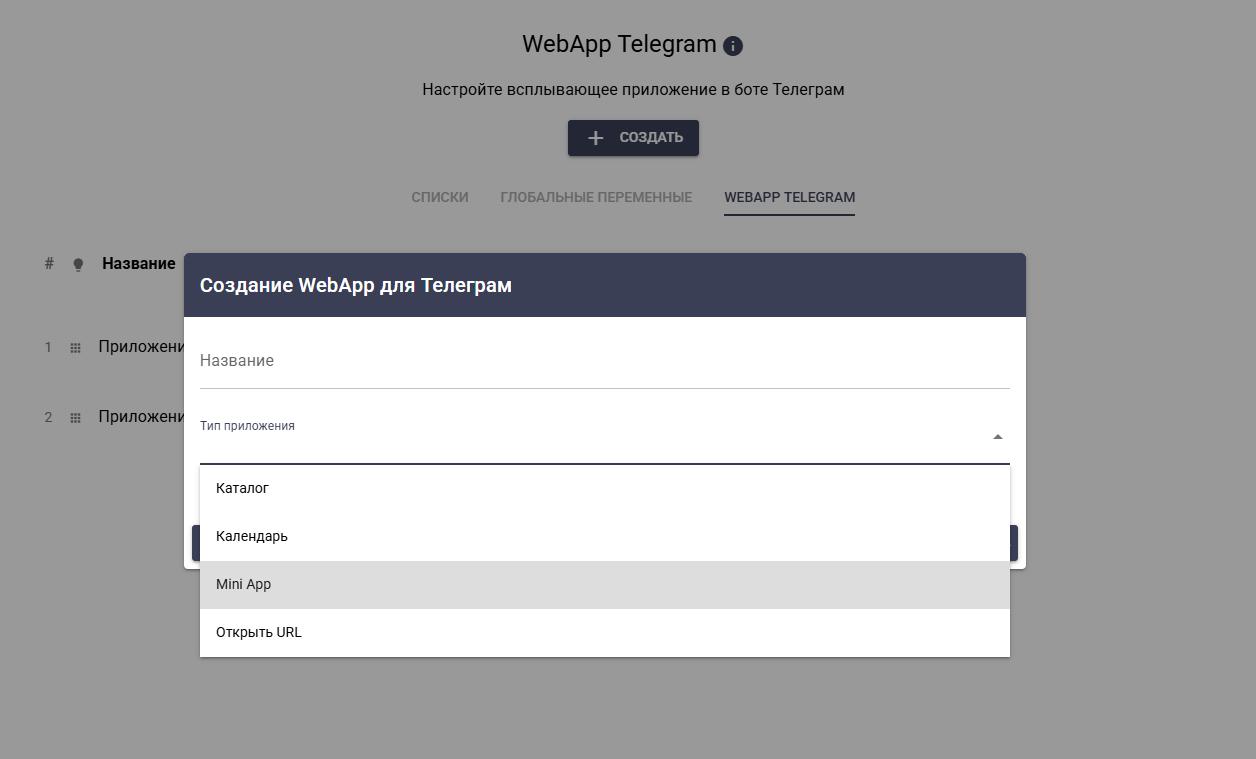Click the Название column header

tap(138, 264)
